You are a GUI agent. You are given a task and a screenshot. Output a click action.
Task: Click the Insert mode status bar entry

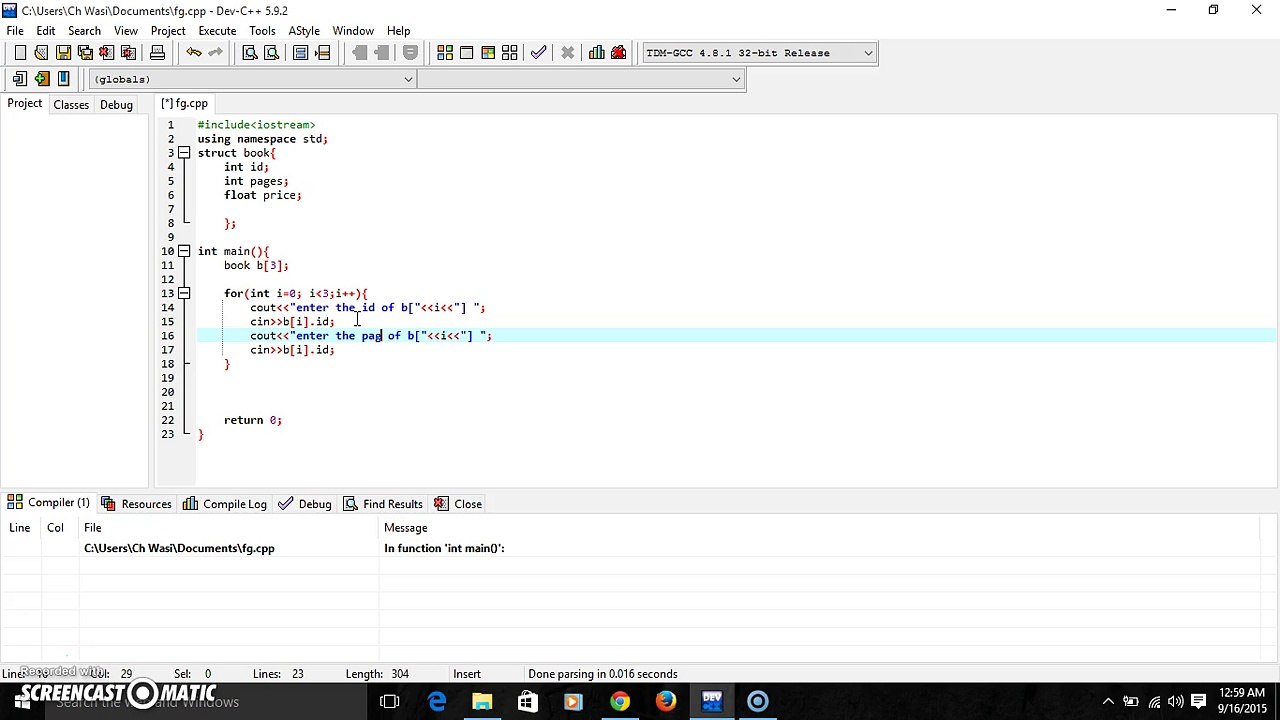click(466, 674)
